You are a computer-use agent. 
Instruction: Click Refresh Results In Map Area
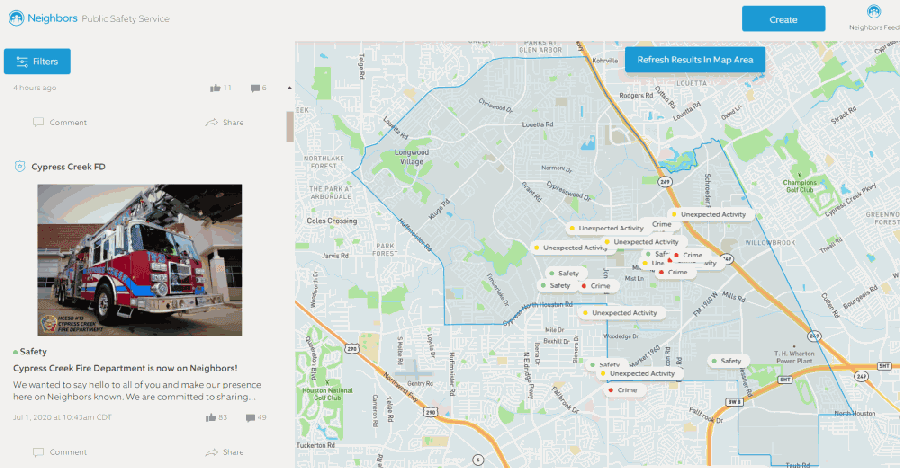(x=695, y=60)
